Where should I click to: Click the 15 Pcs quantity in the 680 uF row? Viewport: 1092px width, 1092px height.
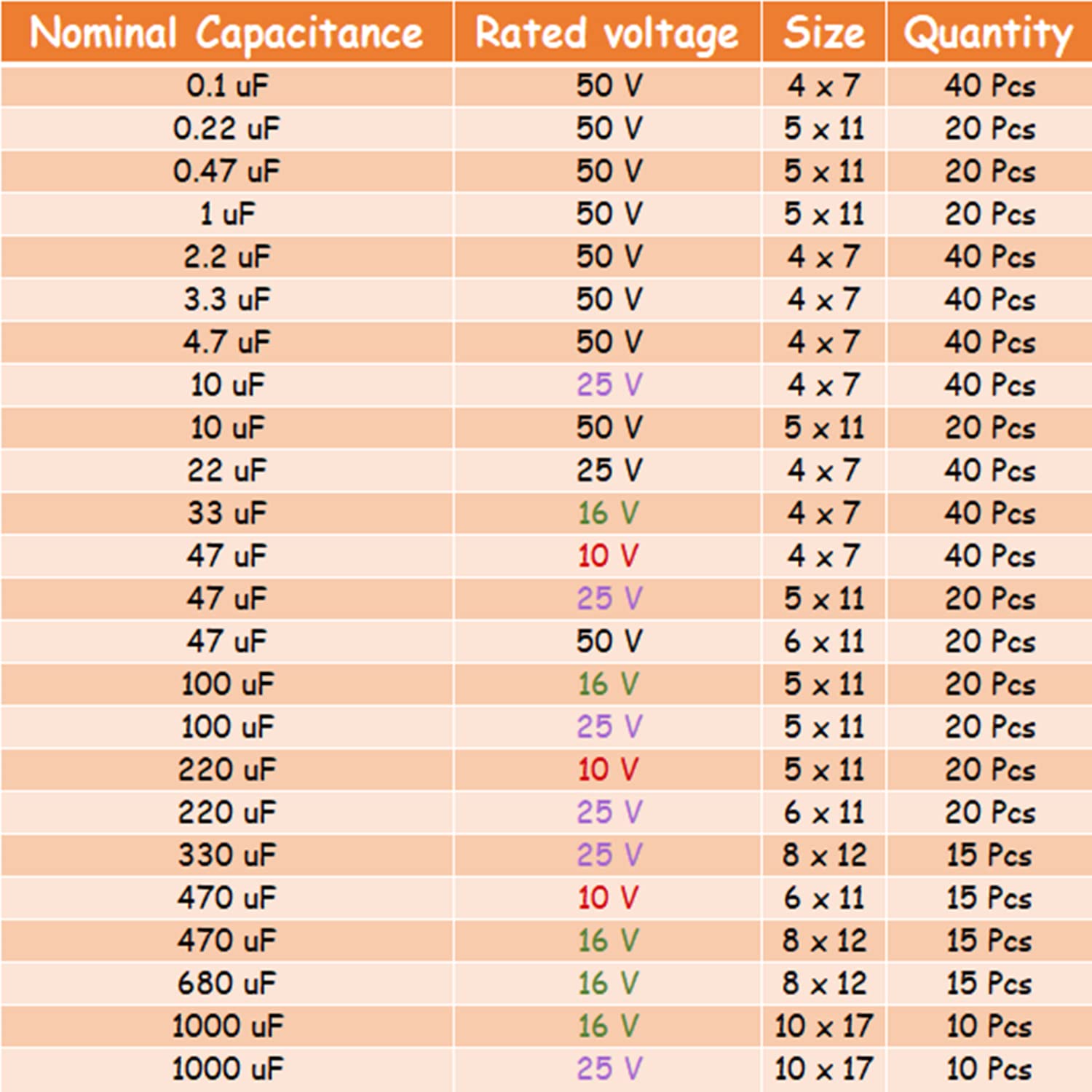pyautogui.click(x=989, y=983)
